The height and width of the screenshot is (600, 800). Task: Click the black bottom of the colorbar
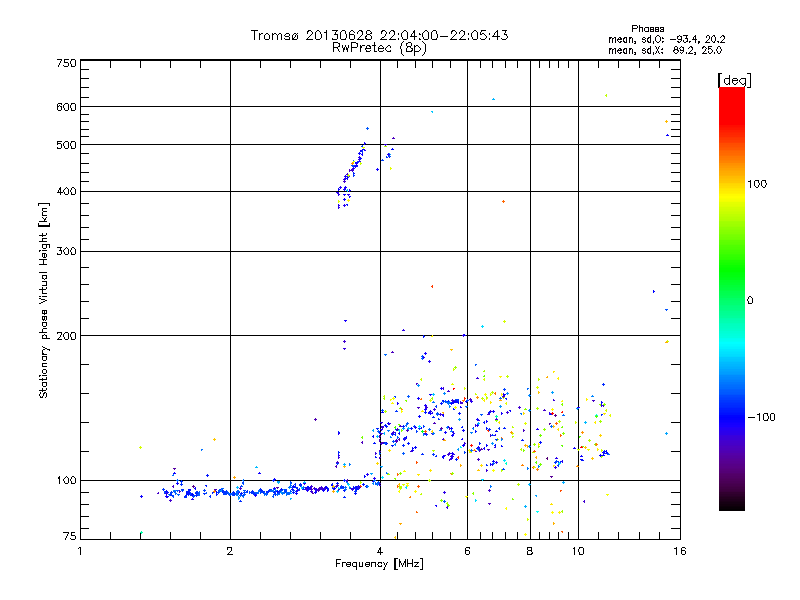(x=732, y=503)
